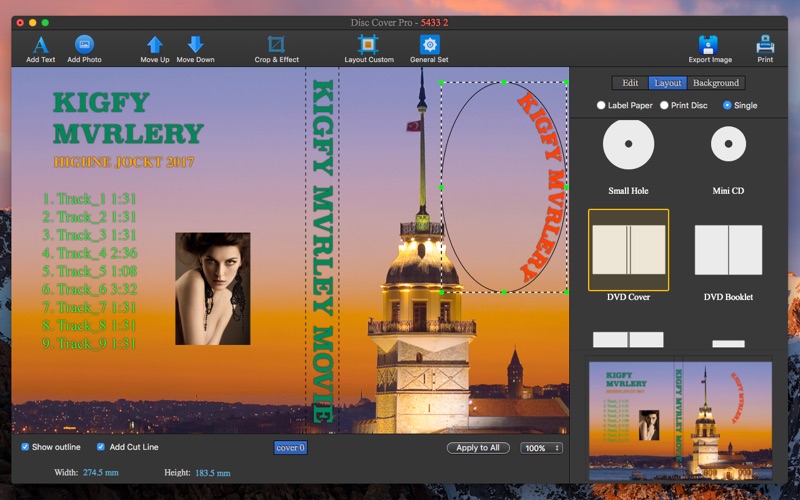This screenshot has width=800, height=500.
Task: Click the Add Photo icon
Action: 84,45
